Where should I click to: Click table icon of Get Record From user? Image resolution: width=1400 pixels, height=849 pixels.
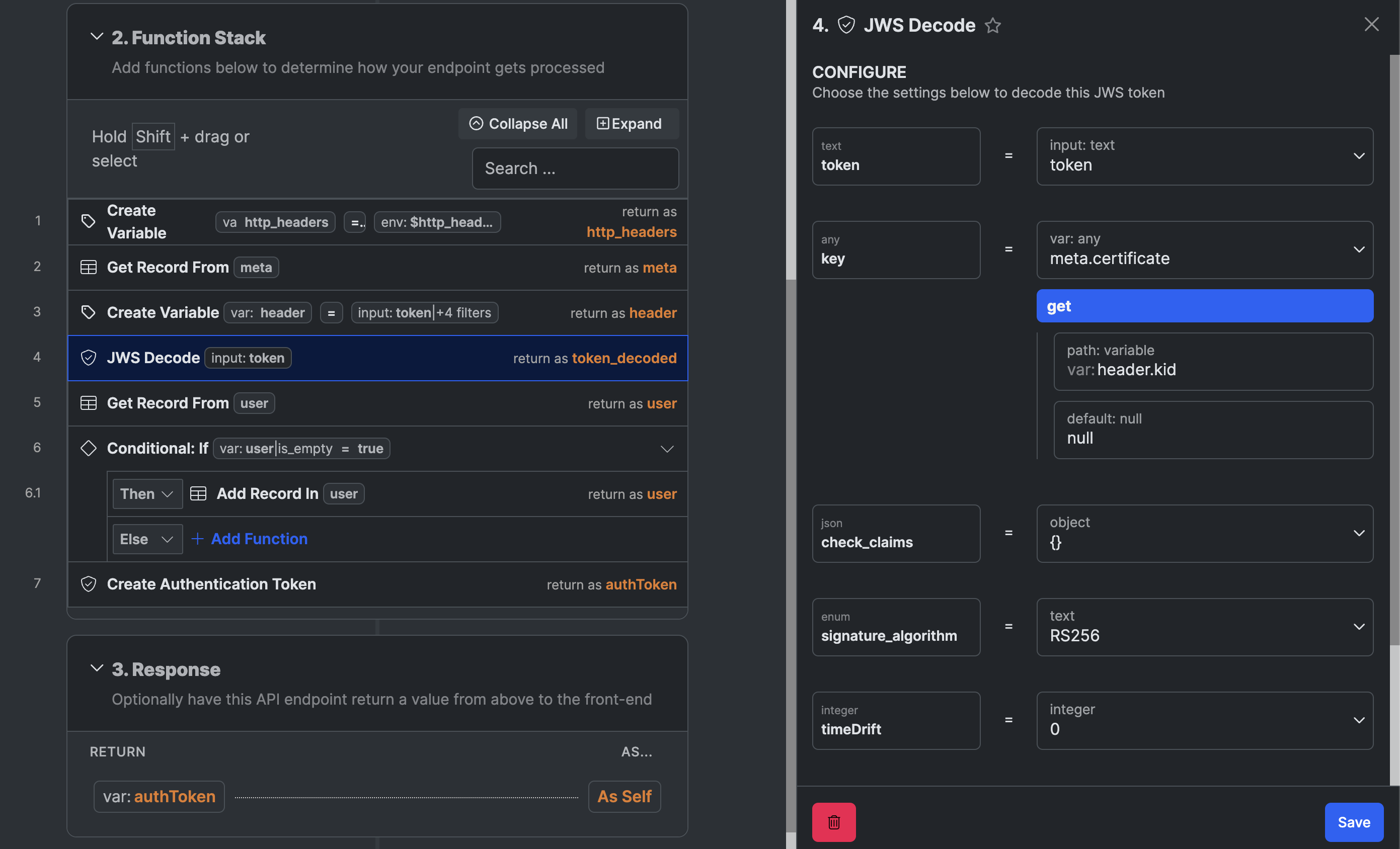tap(88, 403)
